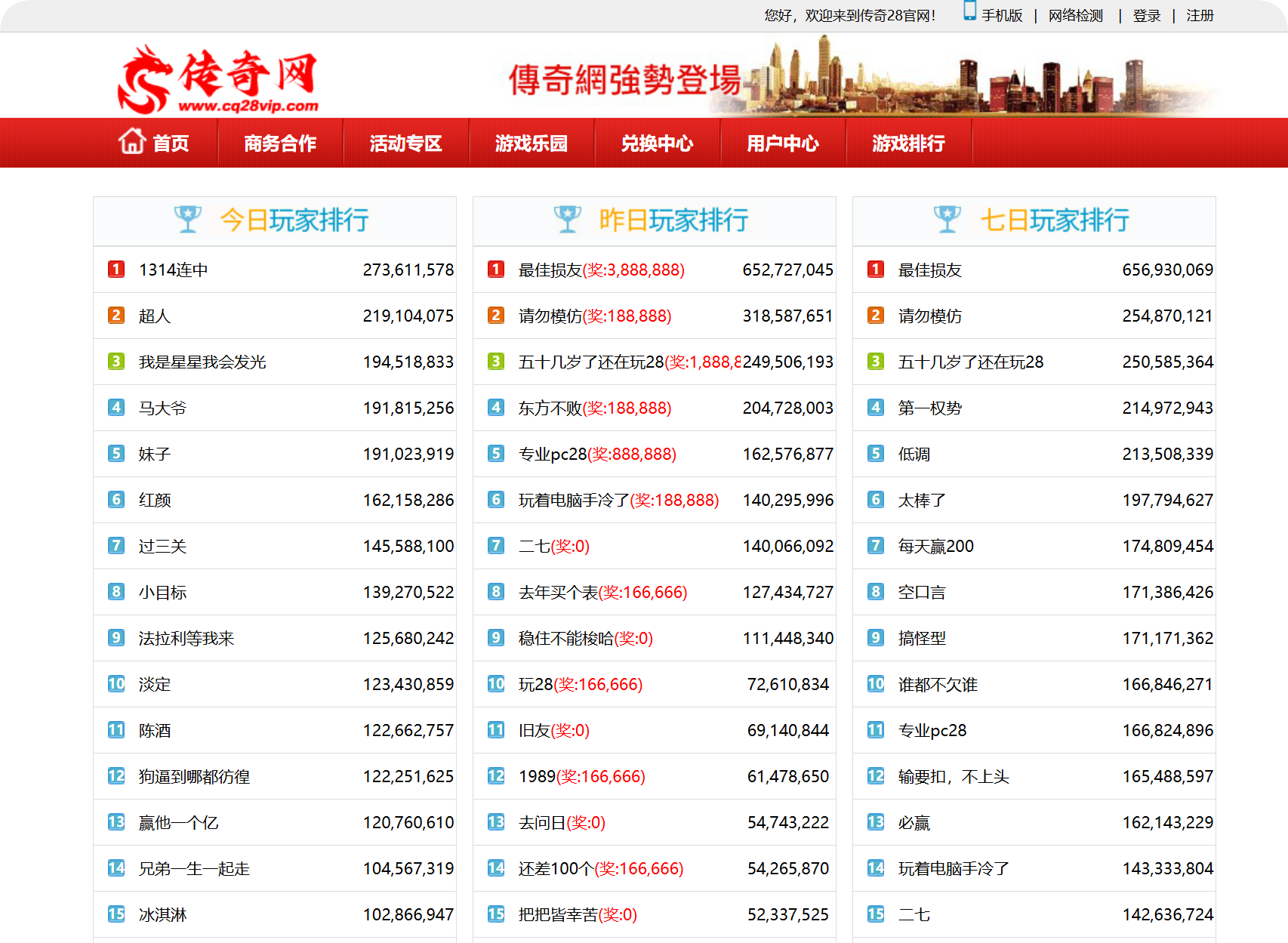Click the trophy icon next to 昨日玩家排行
1288x943 pixels.
568,220
